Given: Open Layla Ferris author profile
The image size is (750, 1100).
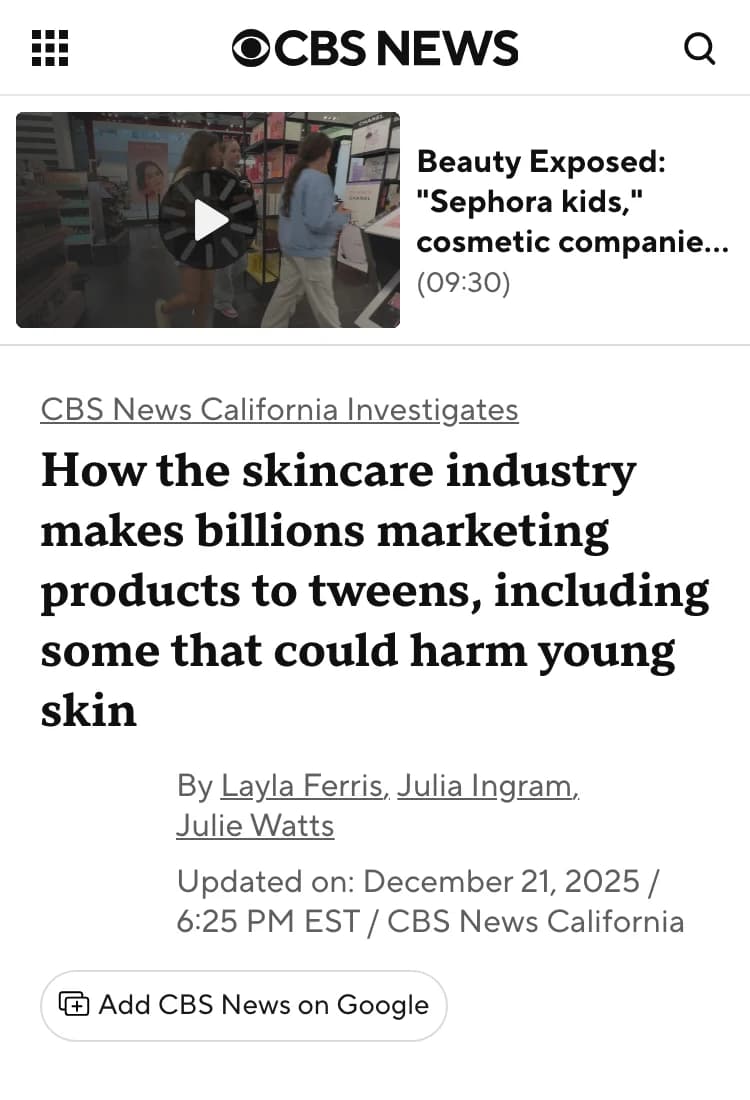Looking at the screenshot, I should [x=300, y=786].
